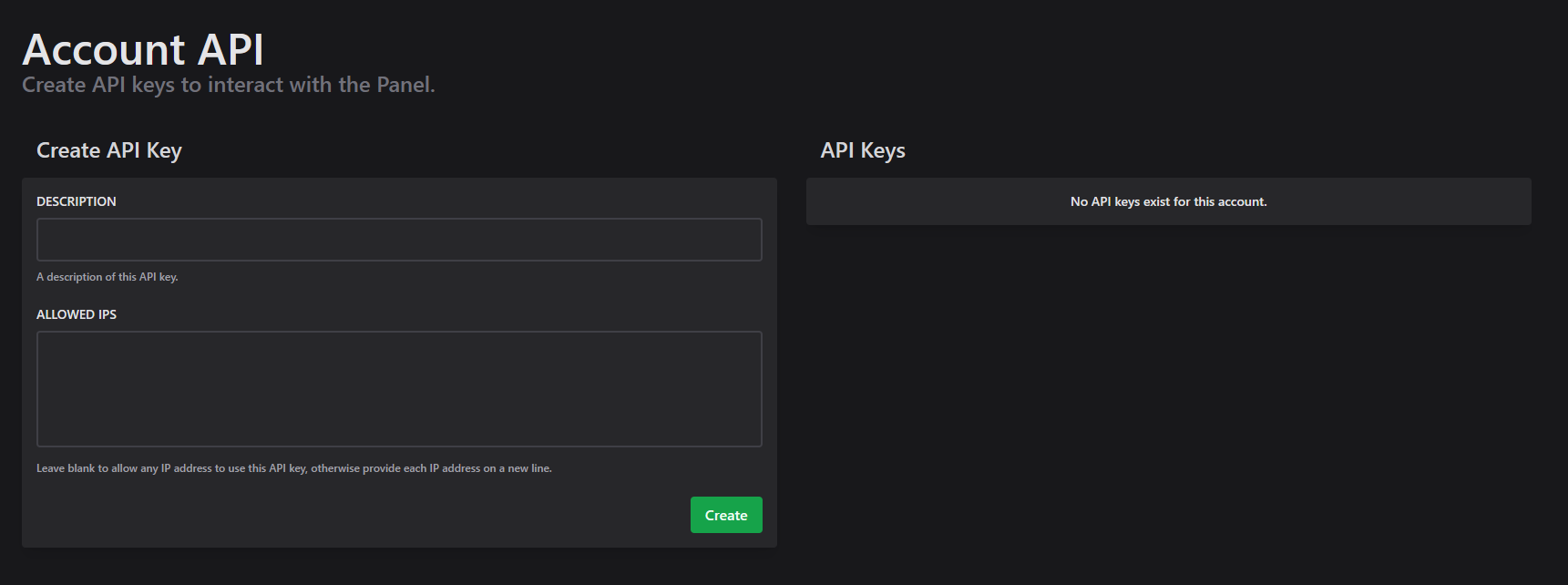This screenshot has width=1568, height=585.
Task: Click 'No API keys exist for this account' message
Action: pyautogui.click(x=1168, y=201)
